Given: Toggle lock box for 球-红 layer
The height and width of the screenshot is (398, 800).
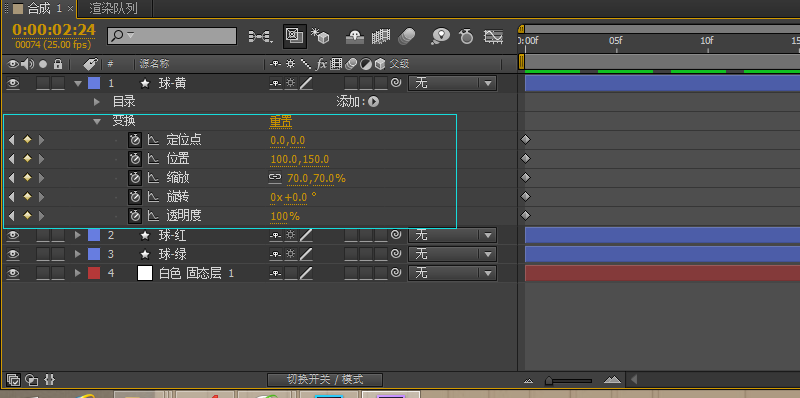Looking at the screenshot, I should pos(58,235).
